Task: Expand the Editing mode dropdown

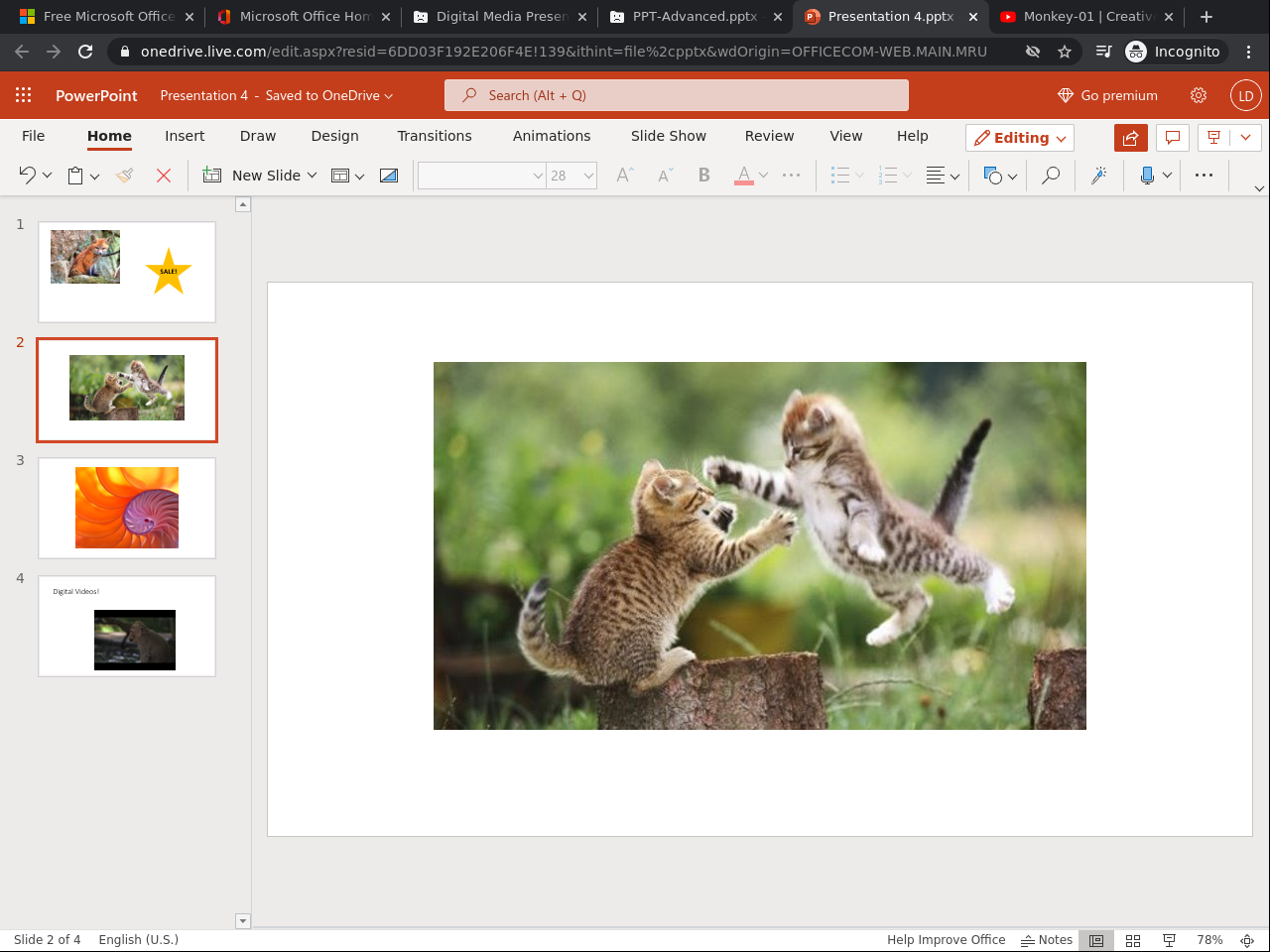Action: 1020,138
